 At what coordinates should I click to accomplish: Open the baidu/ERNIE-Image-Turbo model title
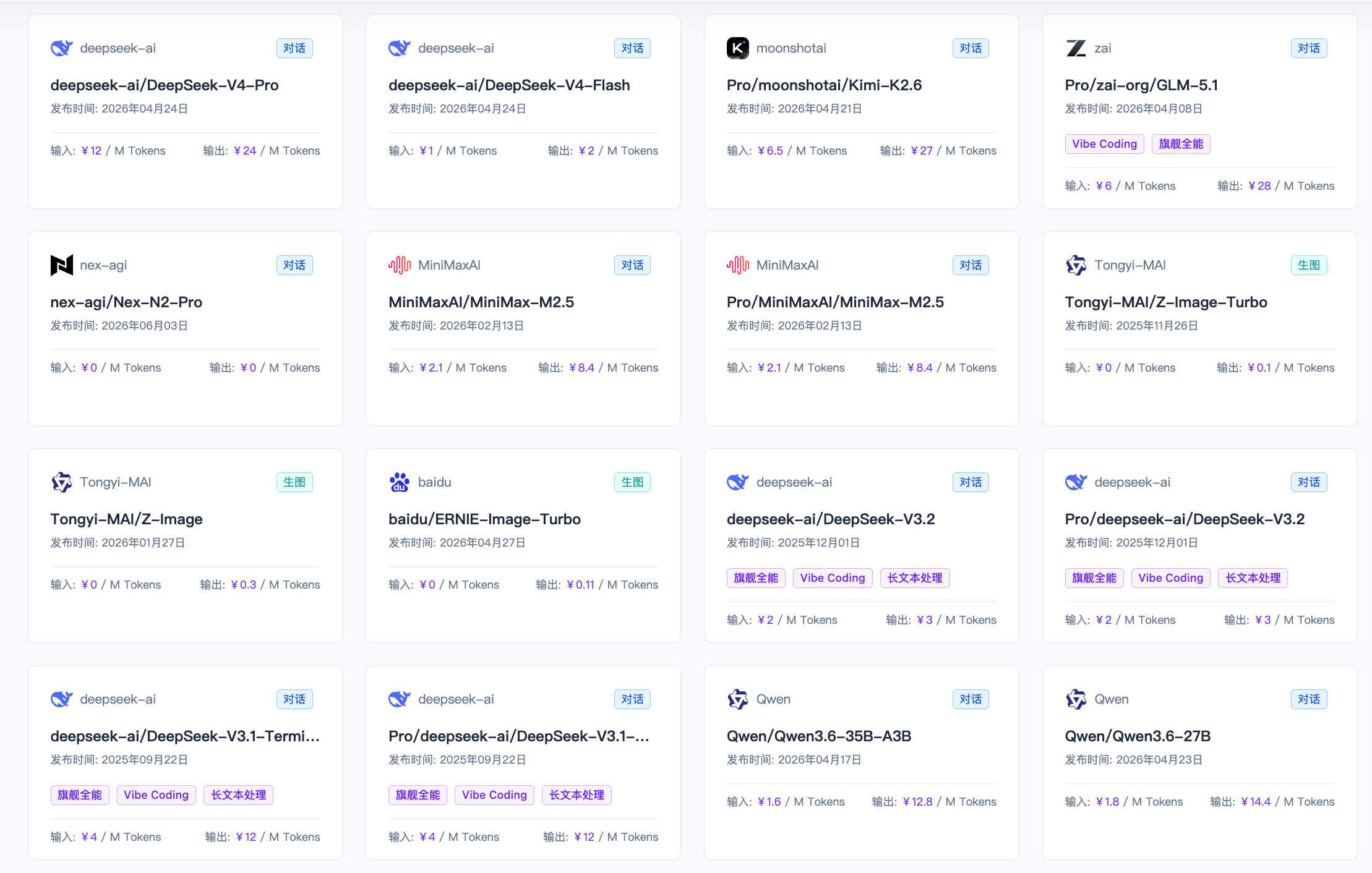(484, 519)
